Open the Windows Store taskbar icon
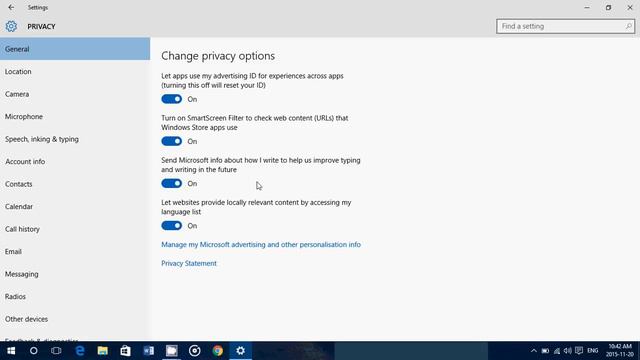The width and height of the screenshot is (640, 360). (x=125, y=351)
